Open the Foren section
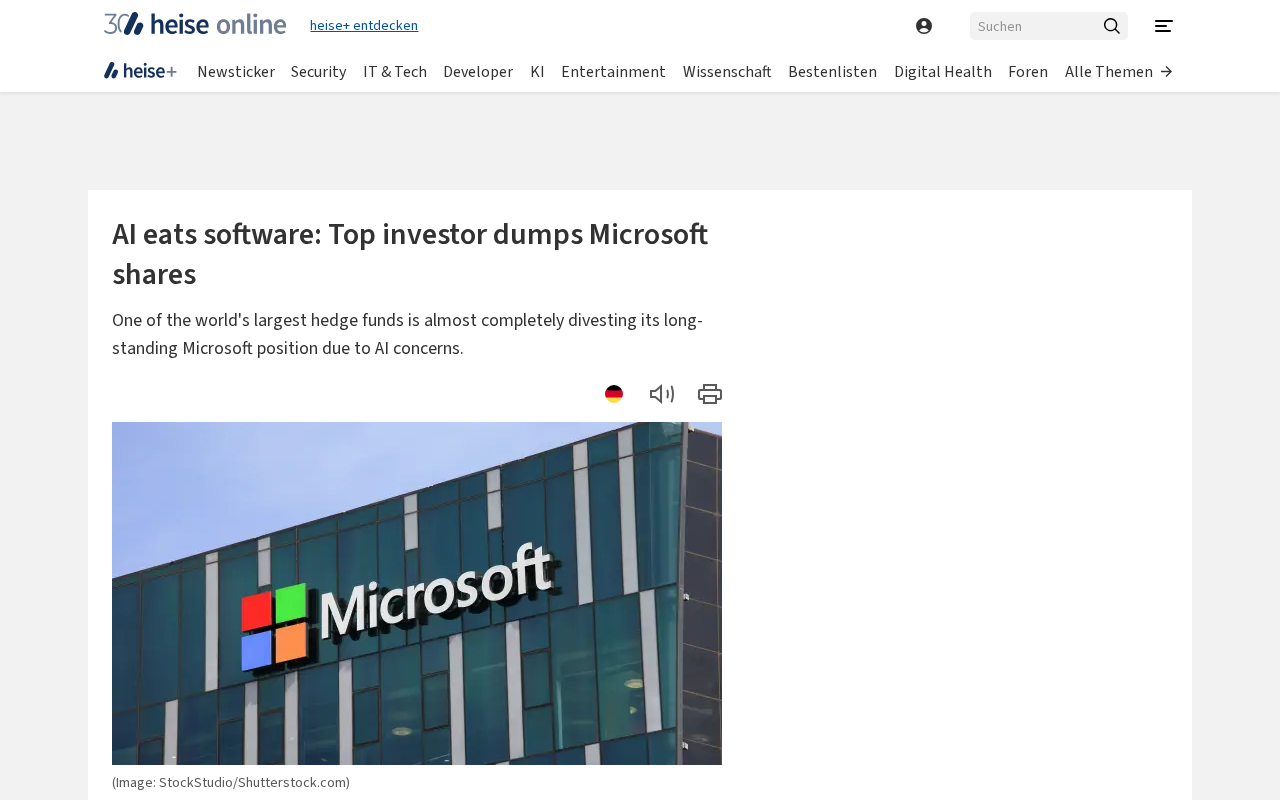1280x800 pixels. pyautogui.click(x=1028, y=72)
